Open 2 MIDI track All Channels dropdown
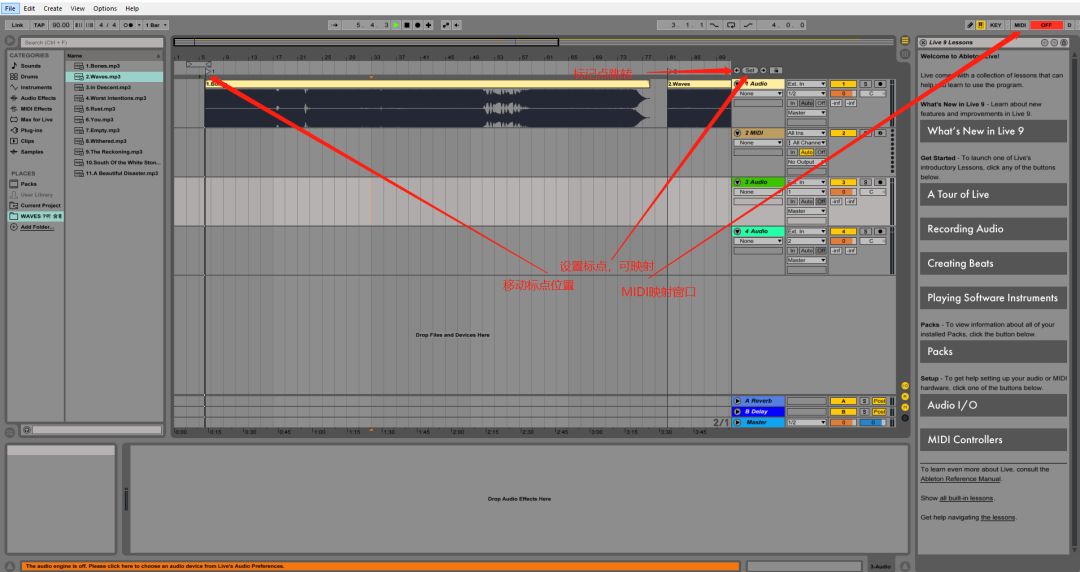1080x572 pixels. 807,143
